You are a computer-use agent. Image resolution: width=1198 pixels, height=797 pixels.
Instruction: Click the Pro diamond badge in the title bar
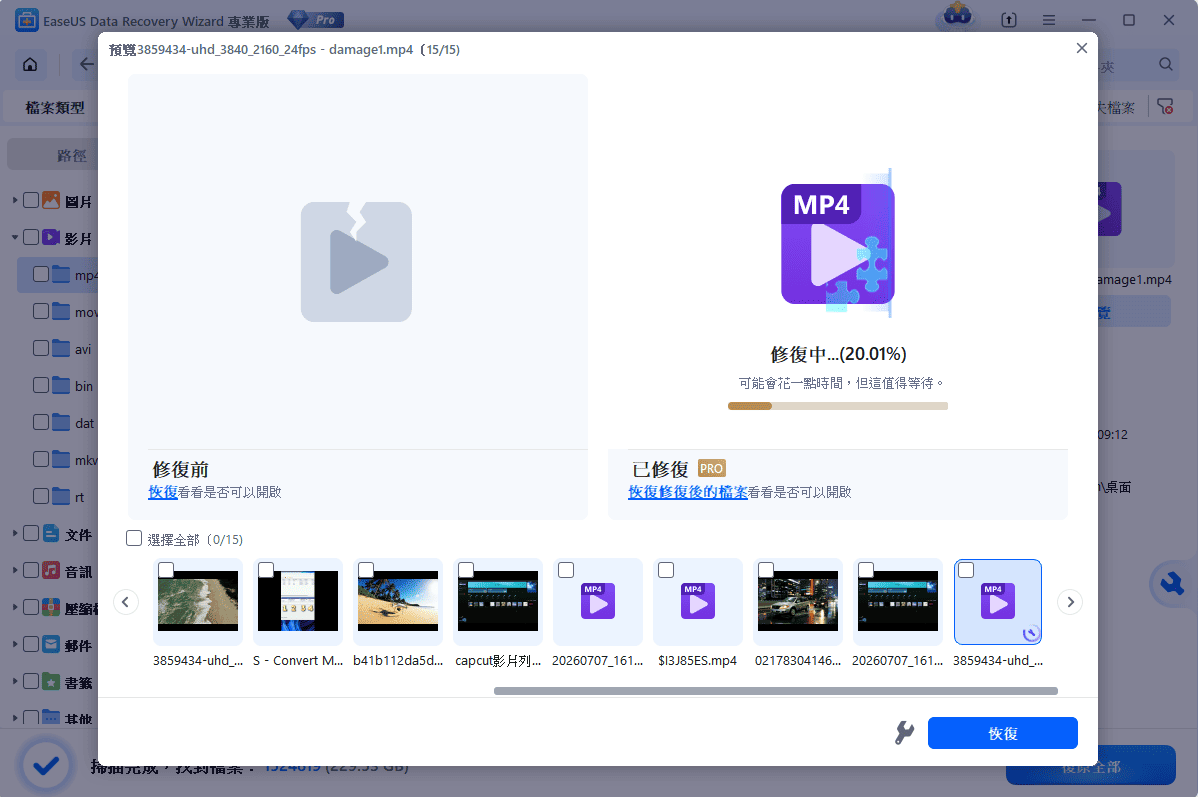tap(316, 20)
